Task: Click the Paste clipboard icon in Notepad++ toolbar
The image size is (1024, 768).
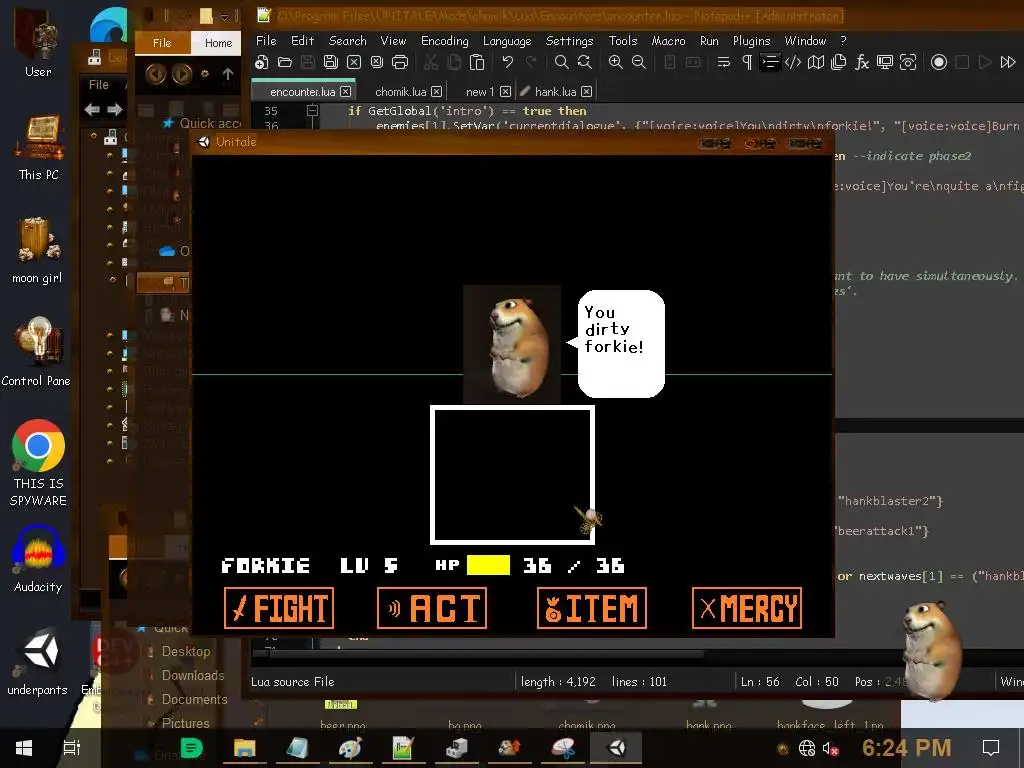Action: tap(477, 62)
